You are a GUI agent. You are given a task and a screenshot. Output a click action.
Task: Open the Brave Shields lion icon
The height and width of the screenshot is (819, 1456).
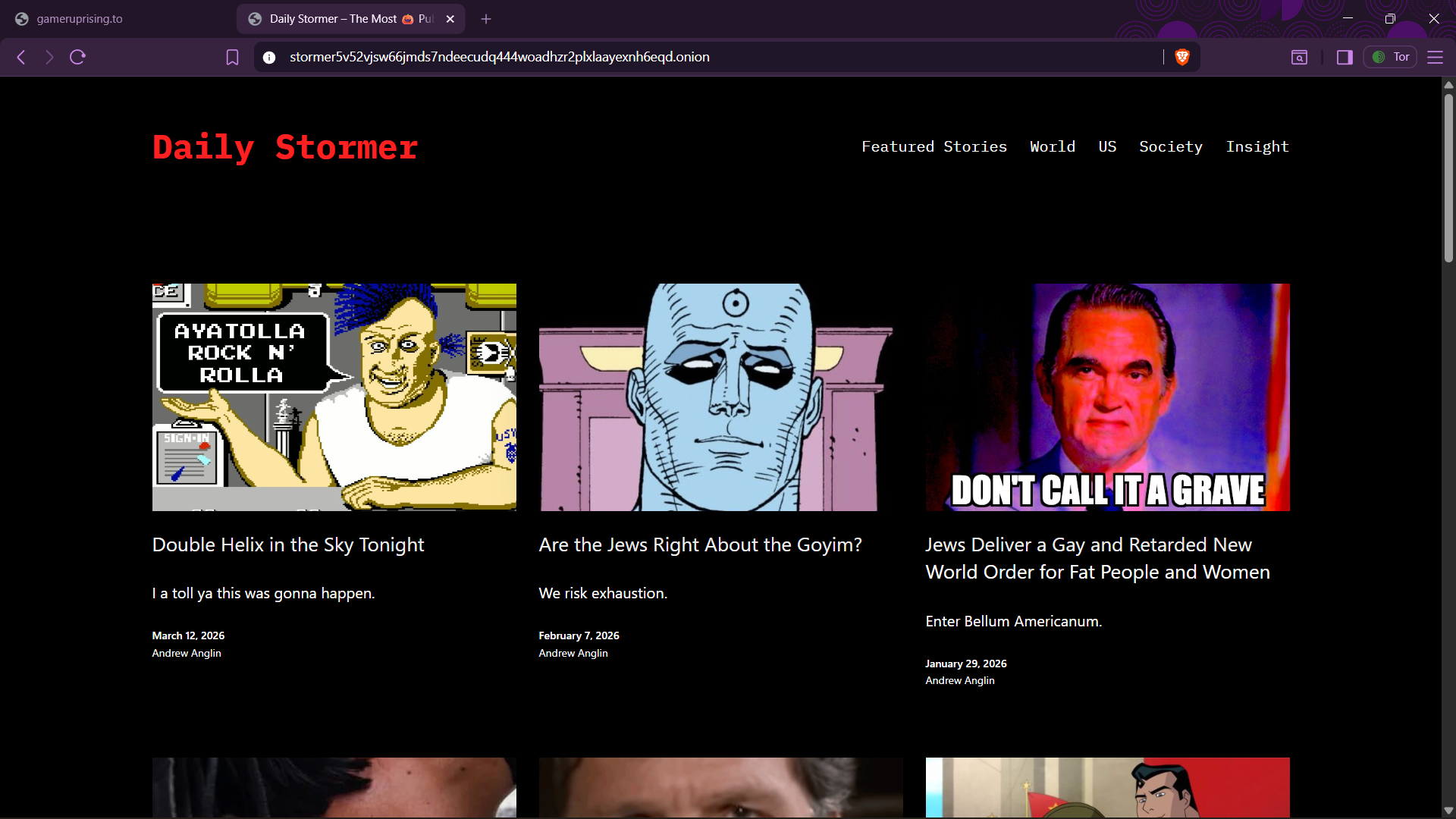click(1181, 57)
